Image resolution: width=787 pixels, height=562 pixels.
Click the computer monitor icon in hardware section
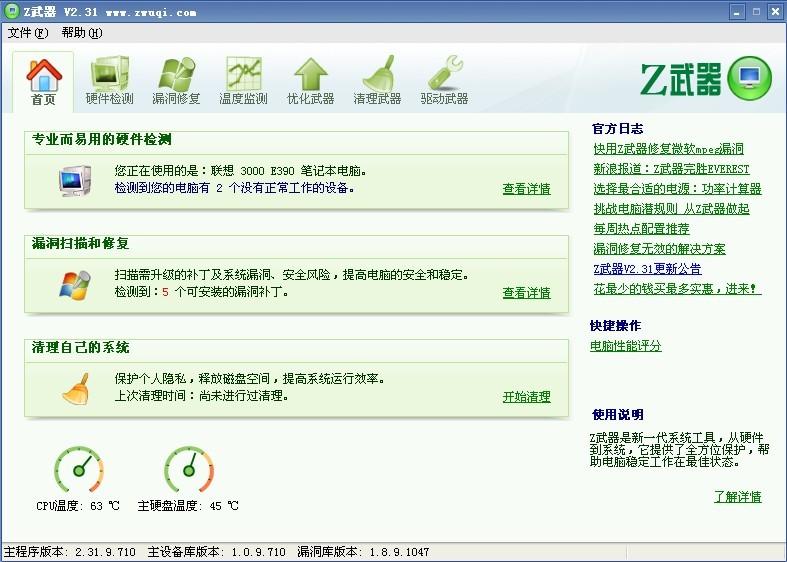(x=75, y=181)
